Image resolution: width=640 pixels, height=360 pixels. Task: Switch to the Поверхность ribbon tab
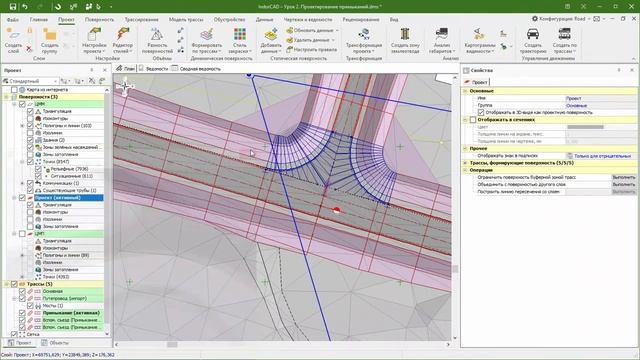pyautogui.click(x=99, y=19)
